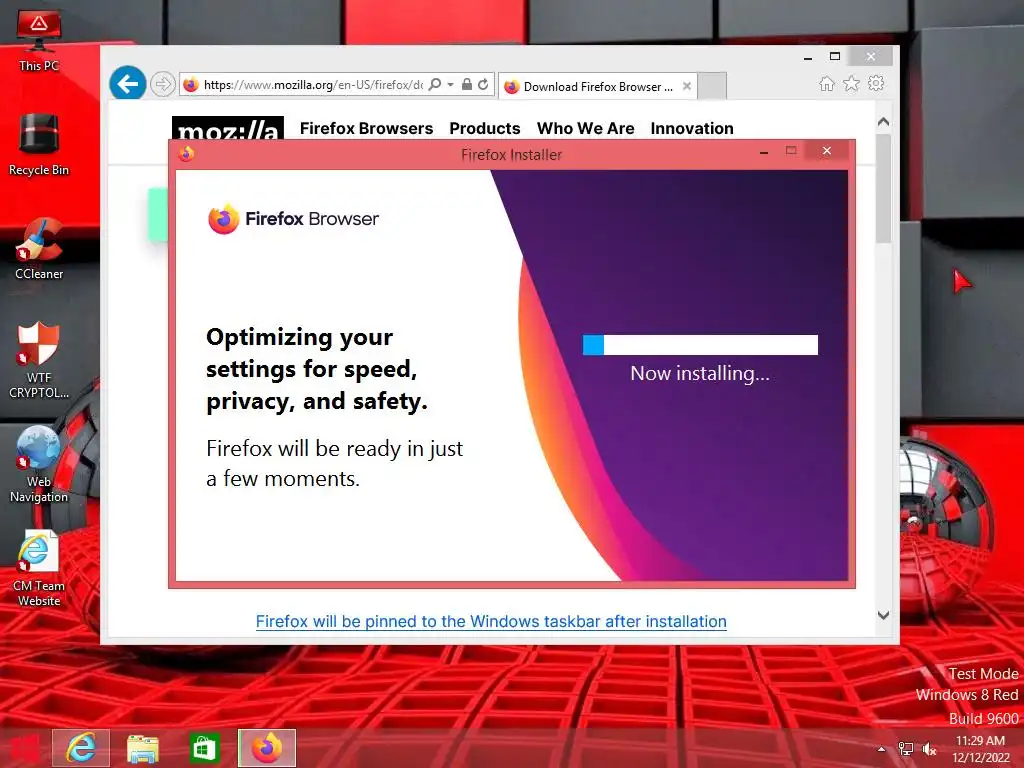Open Favorites star in Internet Explorer
This screenshot has height=768, width=1024.
pos(851,84)
